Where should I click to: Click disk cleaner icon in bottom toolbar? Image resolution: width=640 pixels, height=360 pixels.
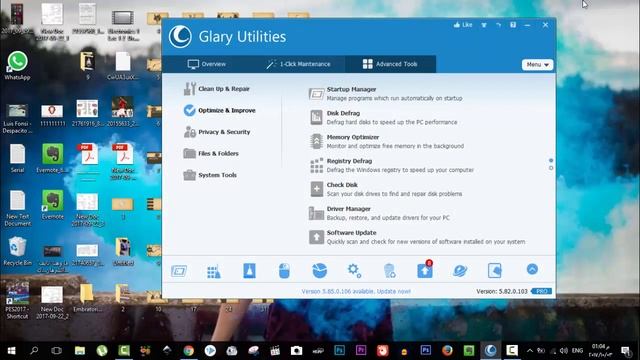(x=249, y=271)
